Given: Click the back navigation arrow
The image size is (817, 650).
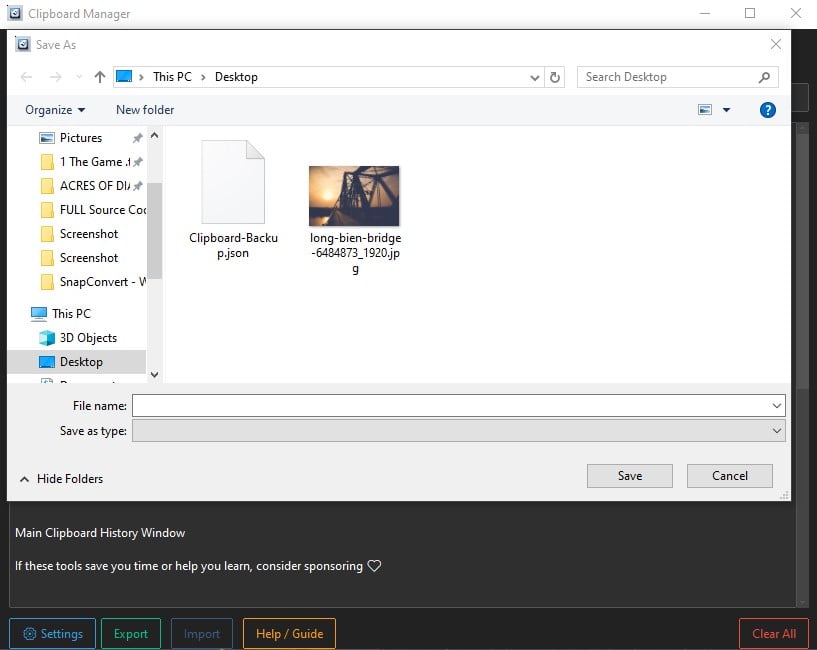Looking at the screenshot, I should 26,76.
